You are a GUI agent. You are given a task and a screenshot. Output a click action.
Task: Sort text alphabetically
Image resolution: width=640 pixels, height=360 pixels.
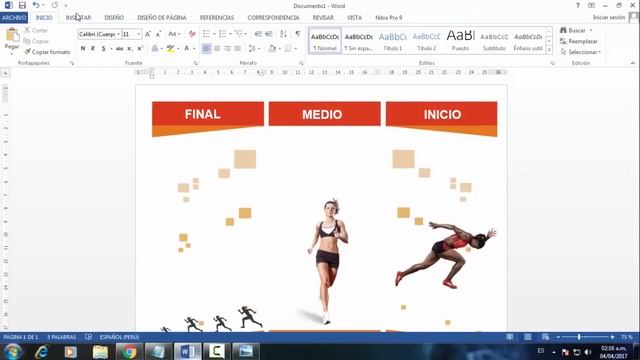pyautogui.click(x=283, y=34)
